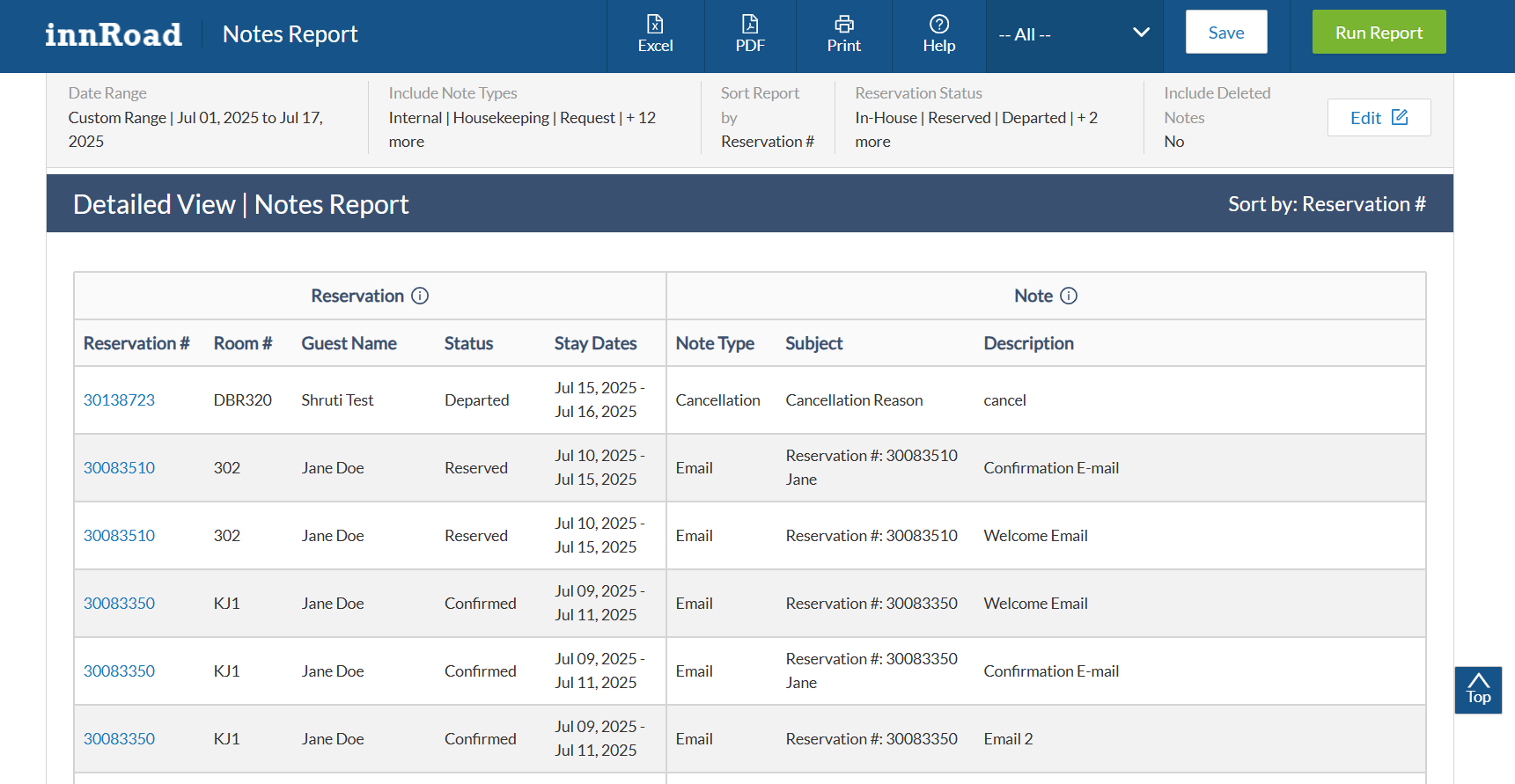Open reservation 30083350 in Email 2 row

click(119, 739)
